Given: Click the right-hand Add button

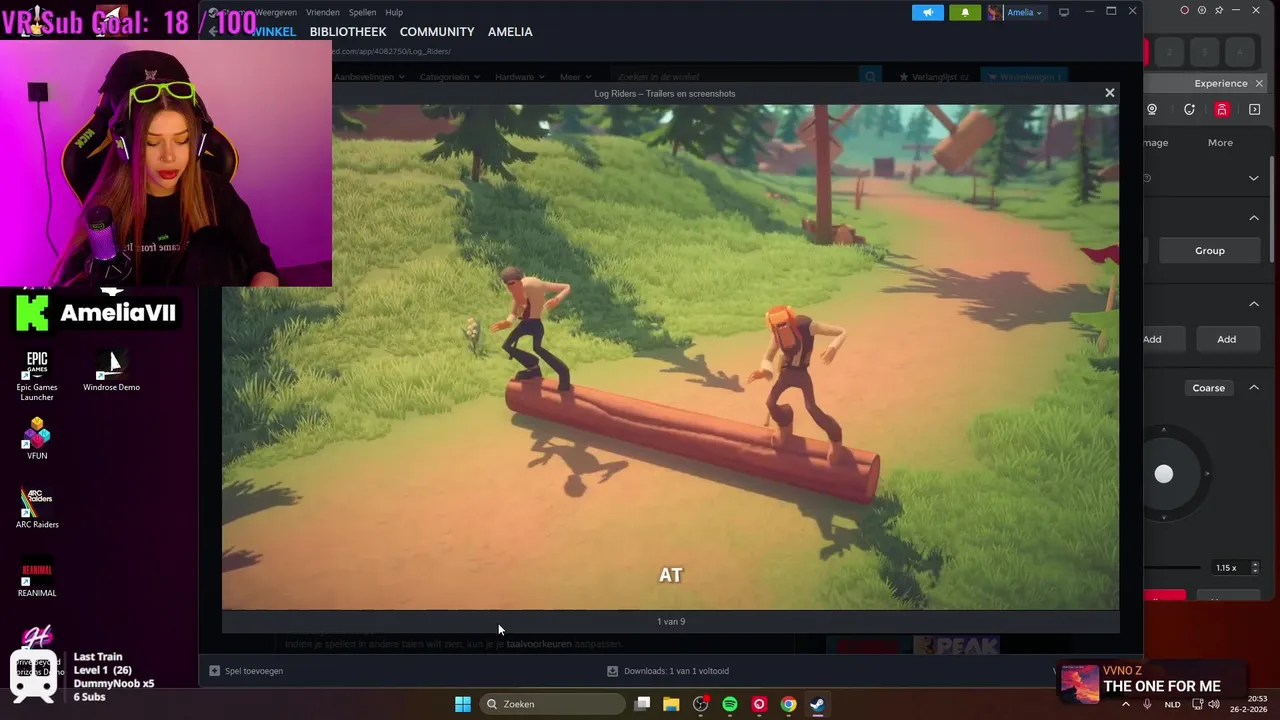Looking at the screenshot, I should pos(1226,339).
